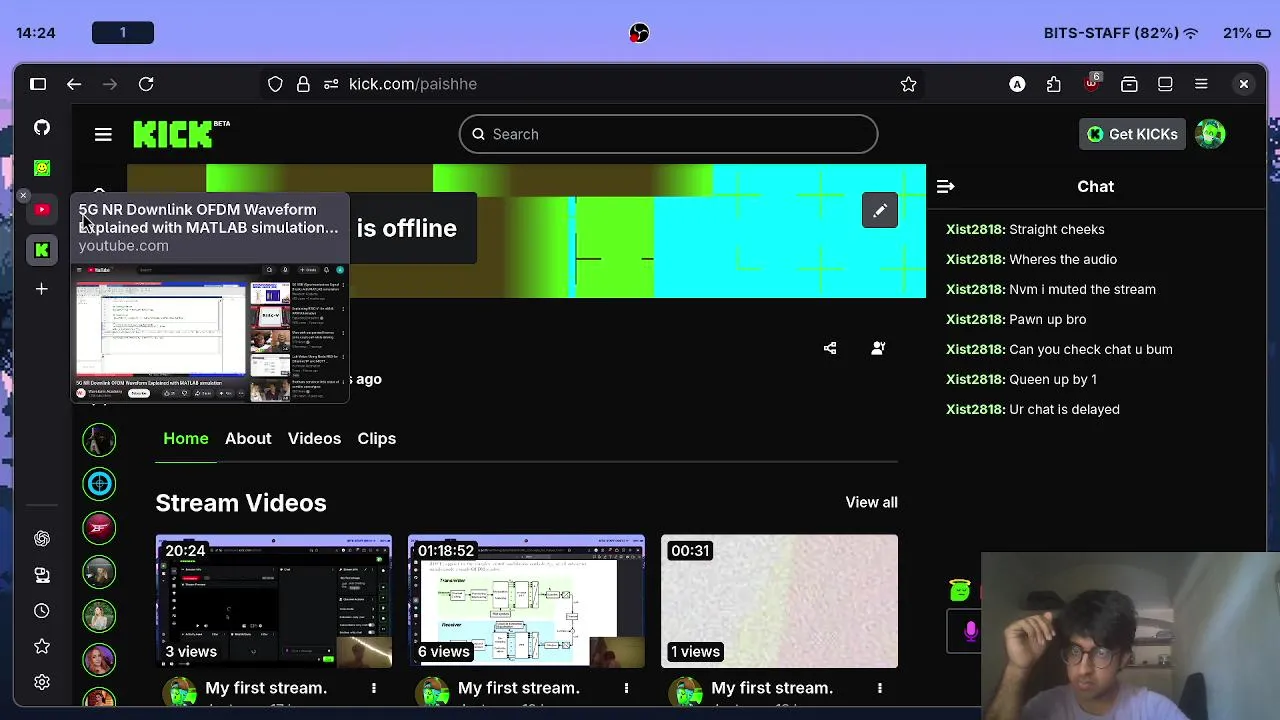Switch to the Videos tab
This screenshot has height=720, width=1280.
coord(314,438)
